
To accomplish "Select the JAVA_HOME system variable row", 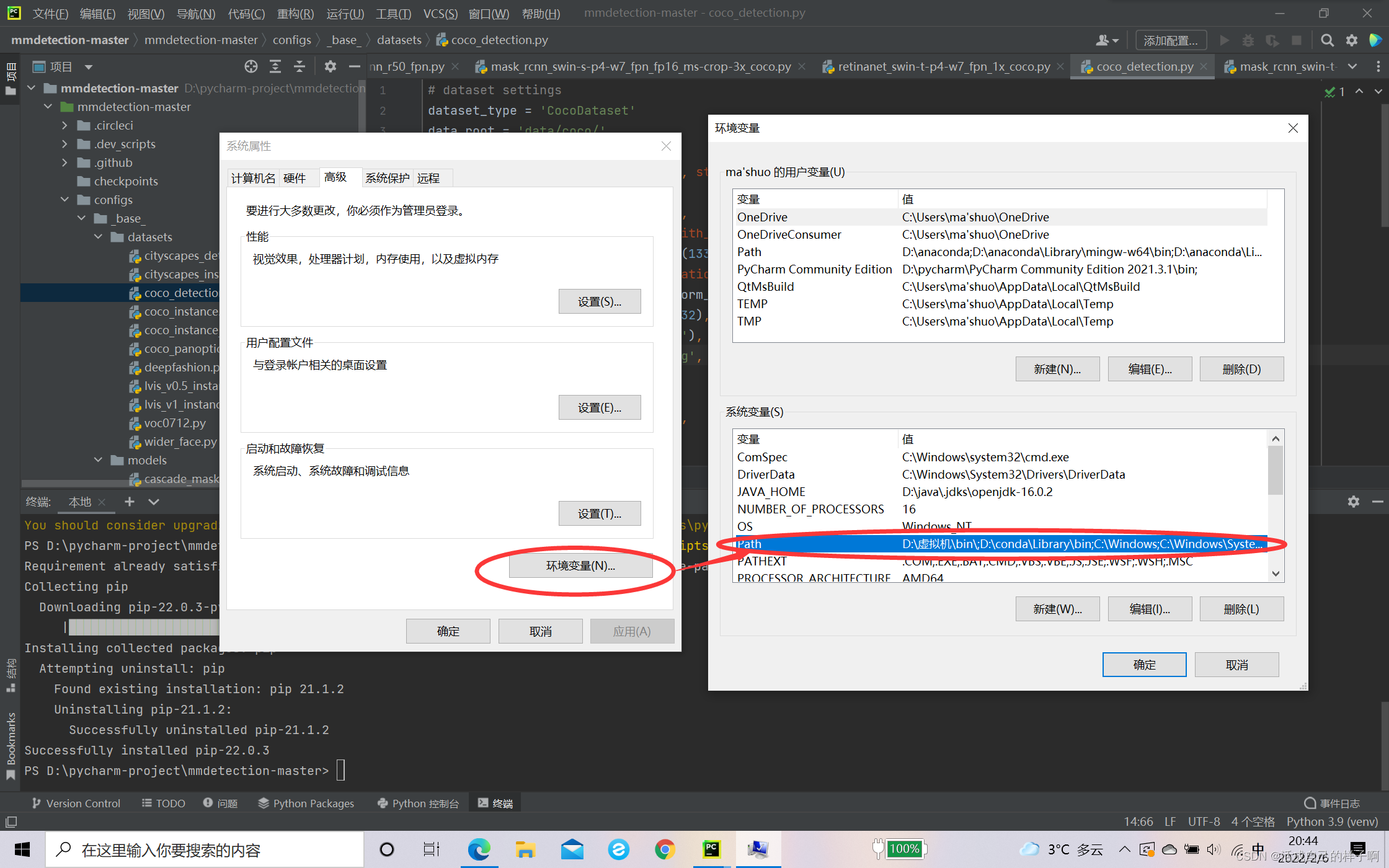I will click(x=771, y=492).
